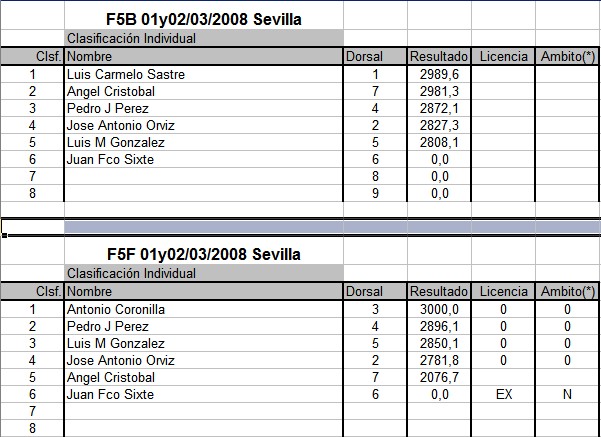This screenshot has width=601, height=437.
Task: Select the cell with result 2872,1
Action: tap(439, 108)
